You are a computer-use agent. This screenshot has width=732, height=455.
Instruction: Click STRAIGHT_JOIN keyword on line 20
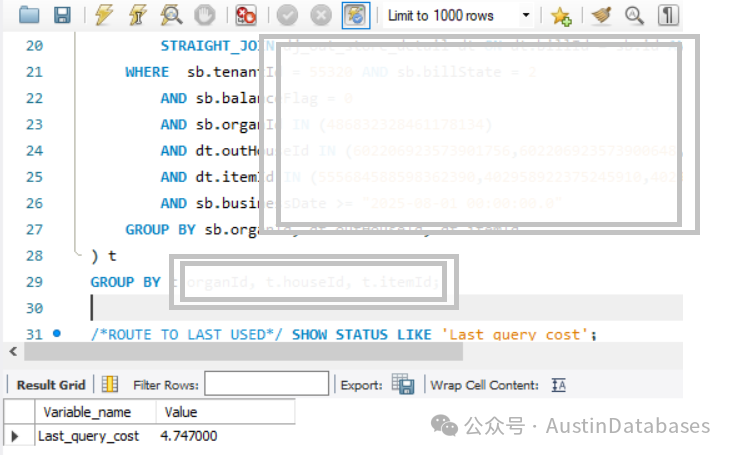tap(218, 46)
